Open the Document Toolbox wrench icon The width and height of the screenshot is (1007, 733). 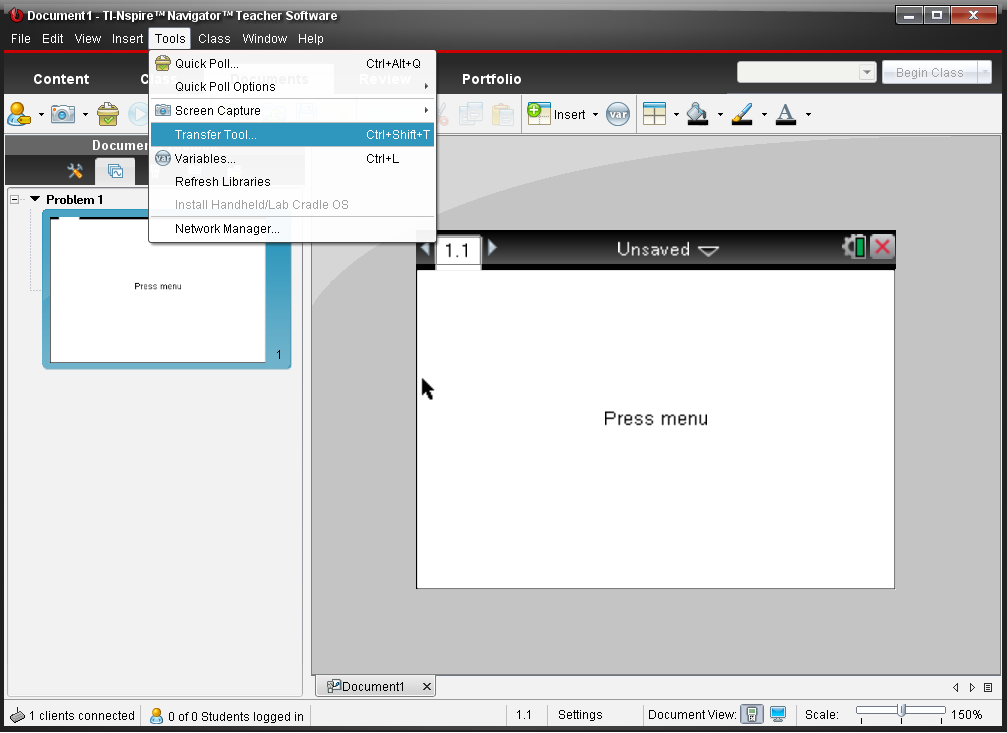pyautogui.click(x=75, y=171)
